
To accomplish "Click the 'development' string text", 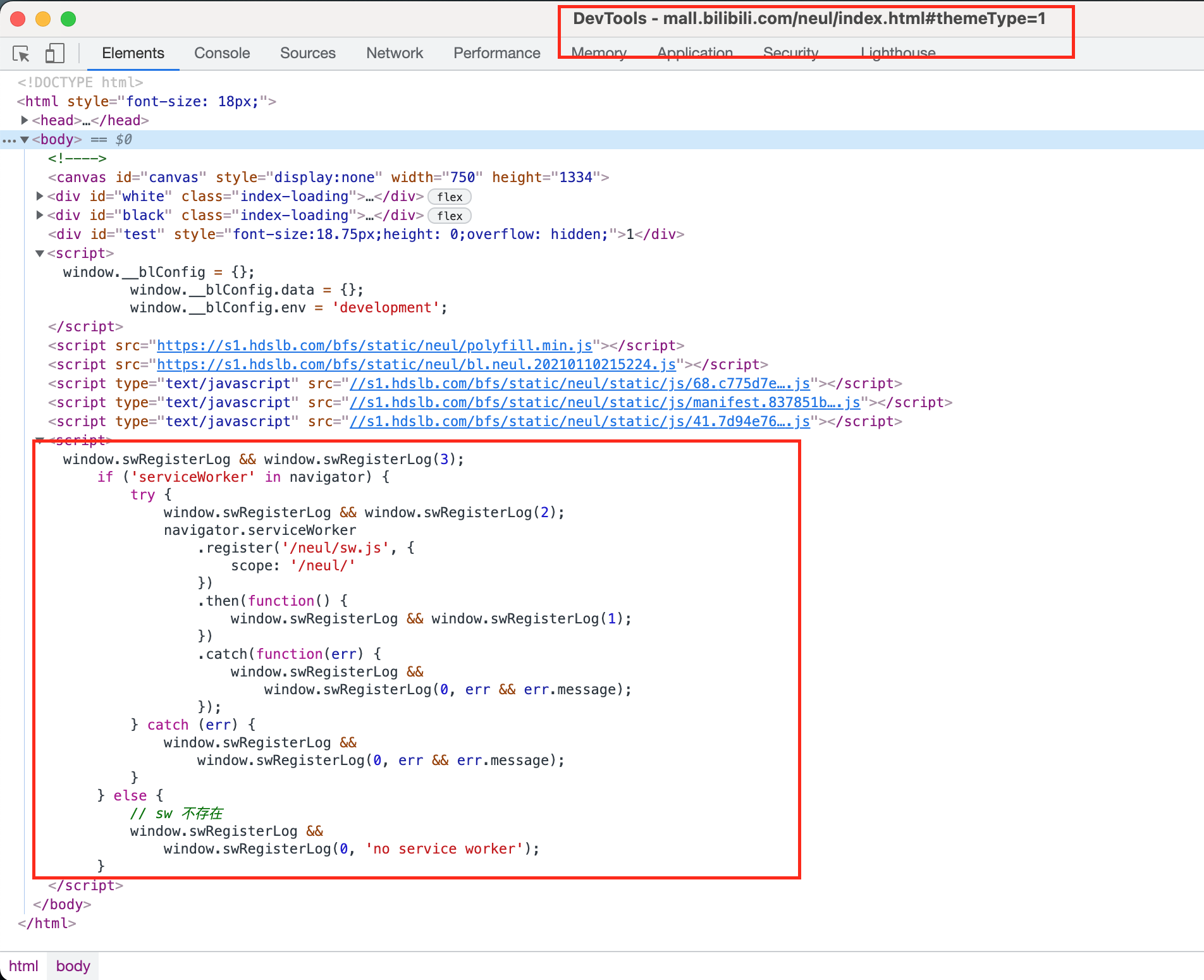I will click(x=386, y=308).
